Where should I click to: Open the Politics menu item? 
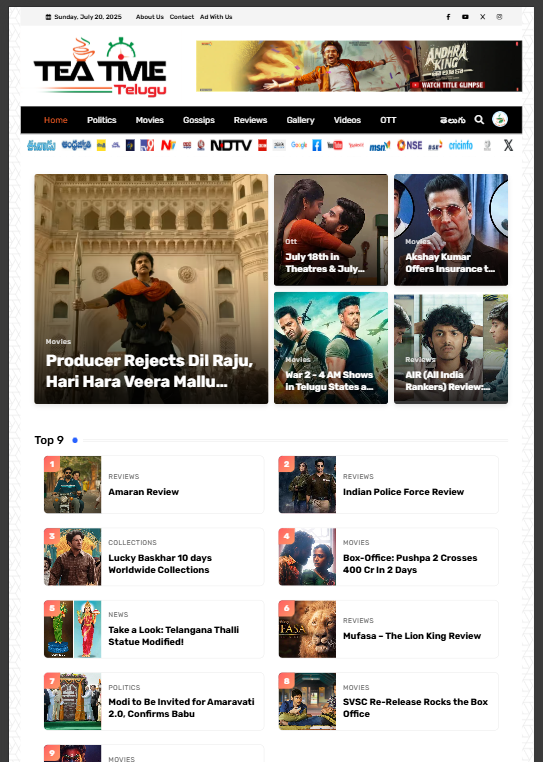102,120
